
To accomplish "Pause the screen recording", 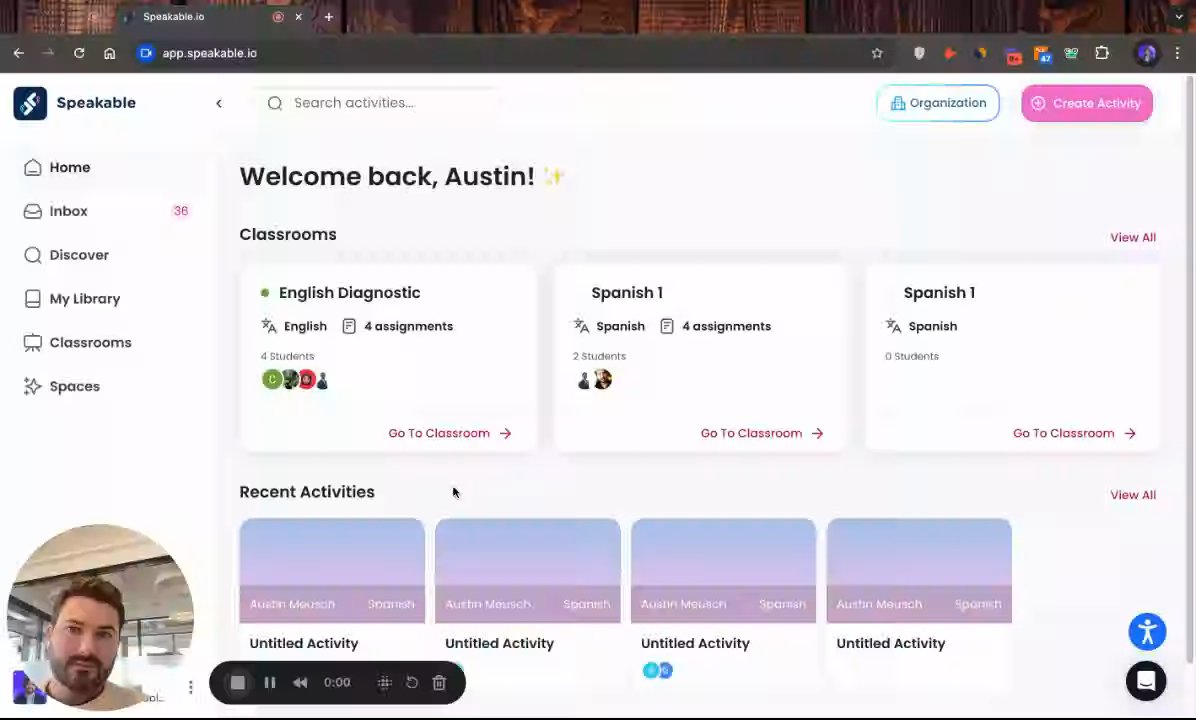I will (x=269, y=683).
